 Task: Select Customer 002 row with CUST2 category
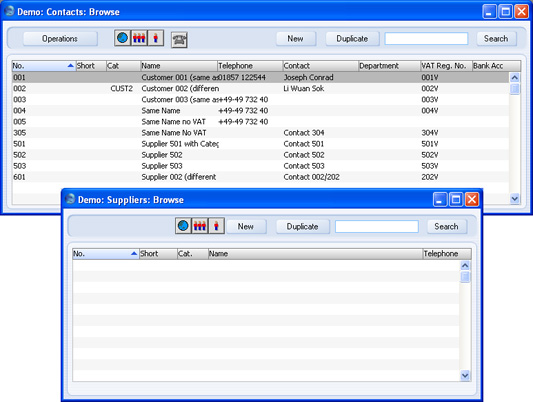(260, 89)
